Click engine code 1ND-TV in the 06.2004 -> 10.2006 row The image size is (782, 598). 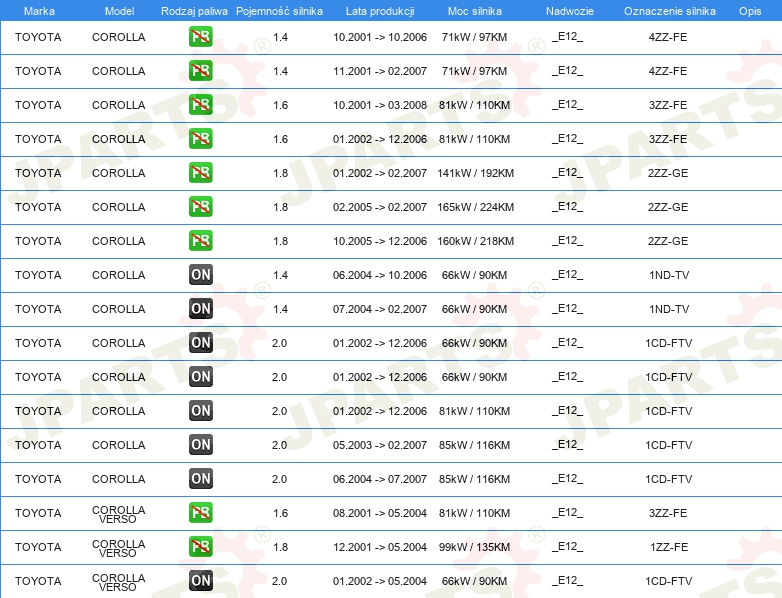[x=669, y=275]
